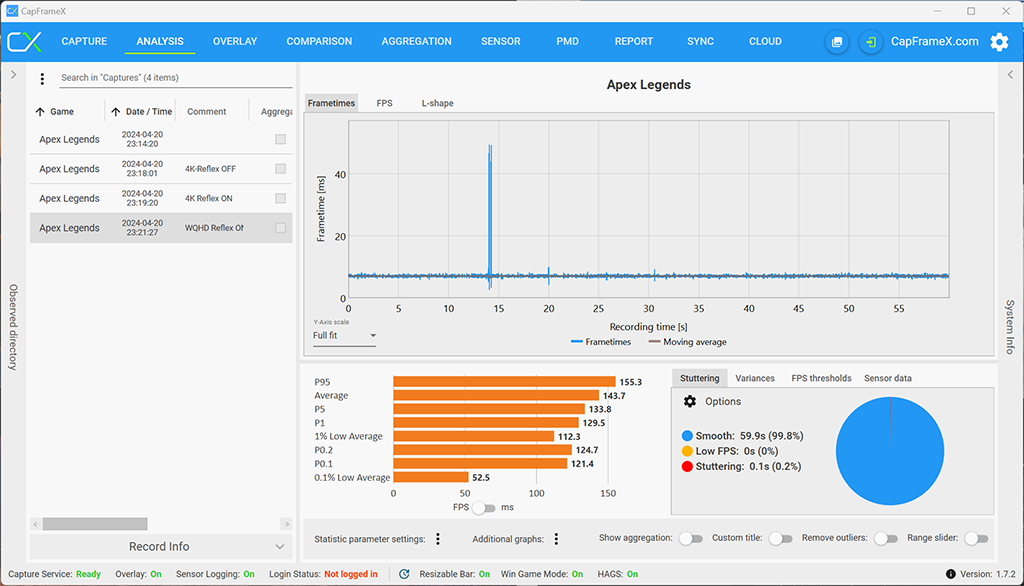Click the login arrow icon in the header
This screenshot has width=1024, height=586.
(871, 42)
